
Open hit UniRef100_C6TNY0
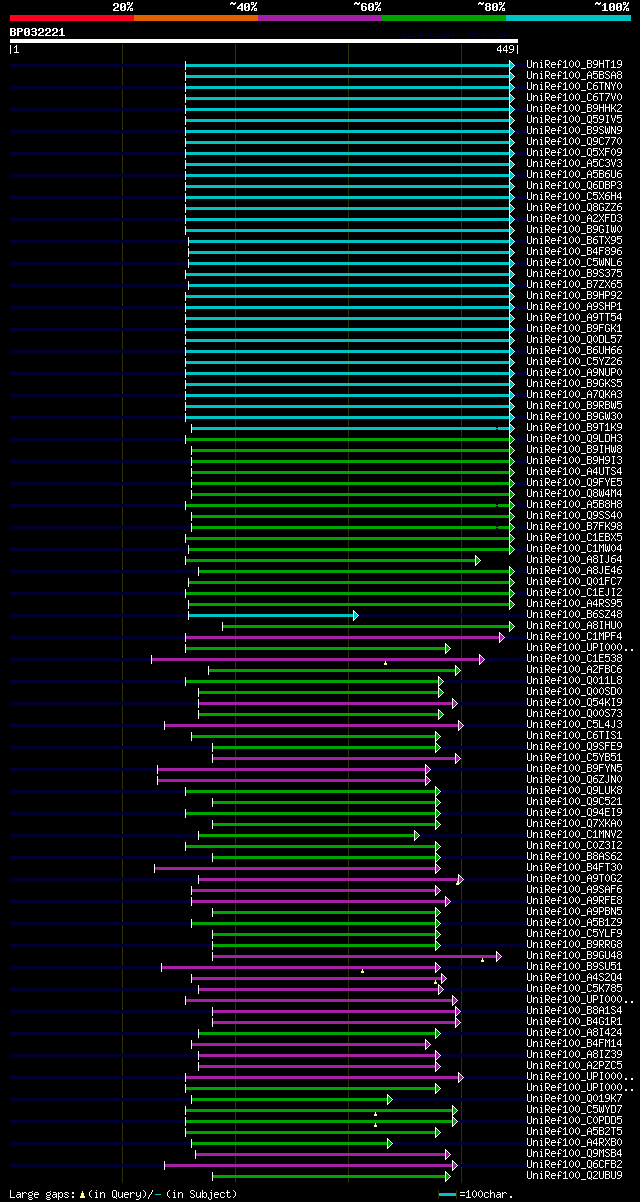coord(574,86)
